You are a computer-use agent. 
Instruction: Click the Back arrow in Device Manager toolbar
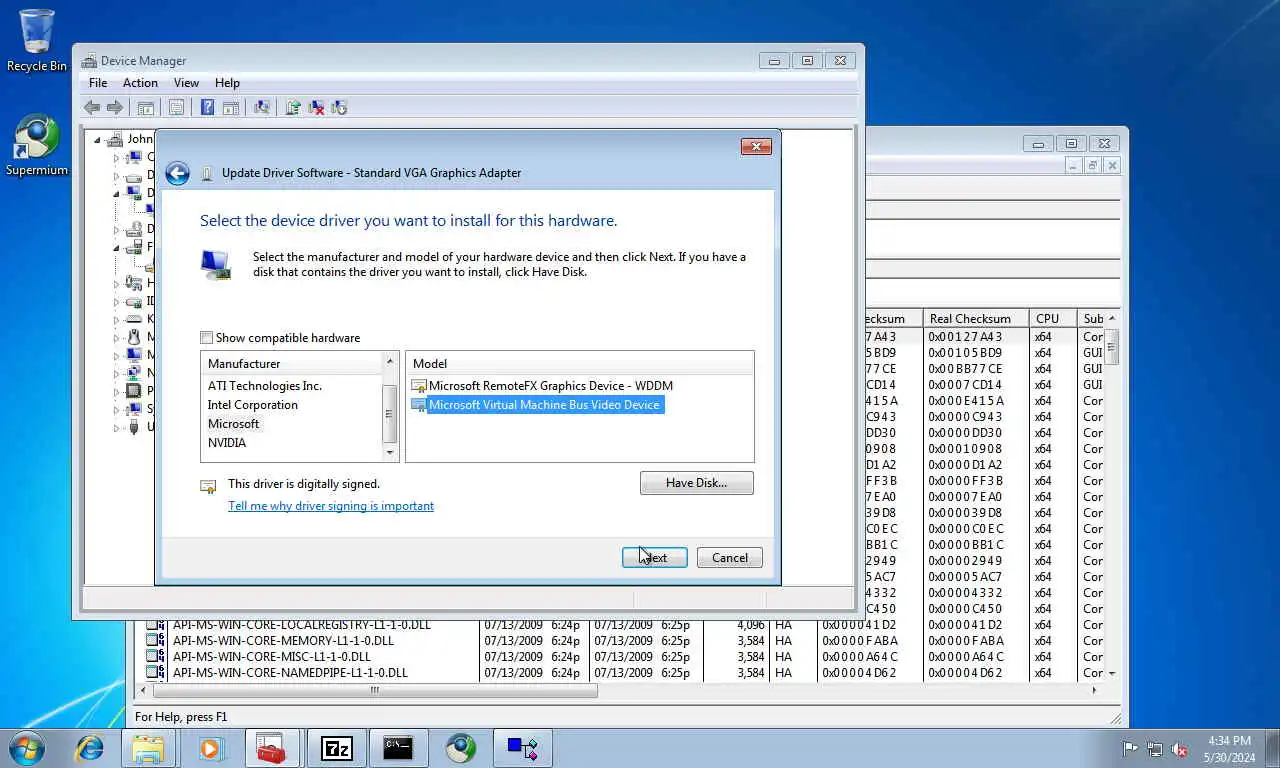[x=92, y=108]
